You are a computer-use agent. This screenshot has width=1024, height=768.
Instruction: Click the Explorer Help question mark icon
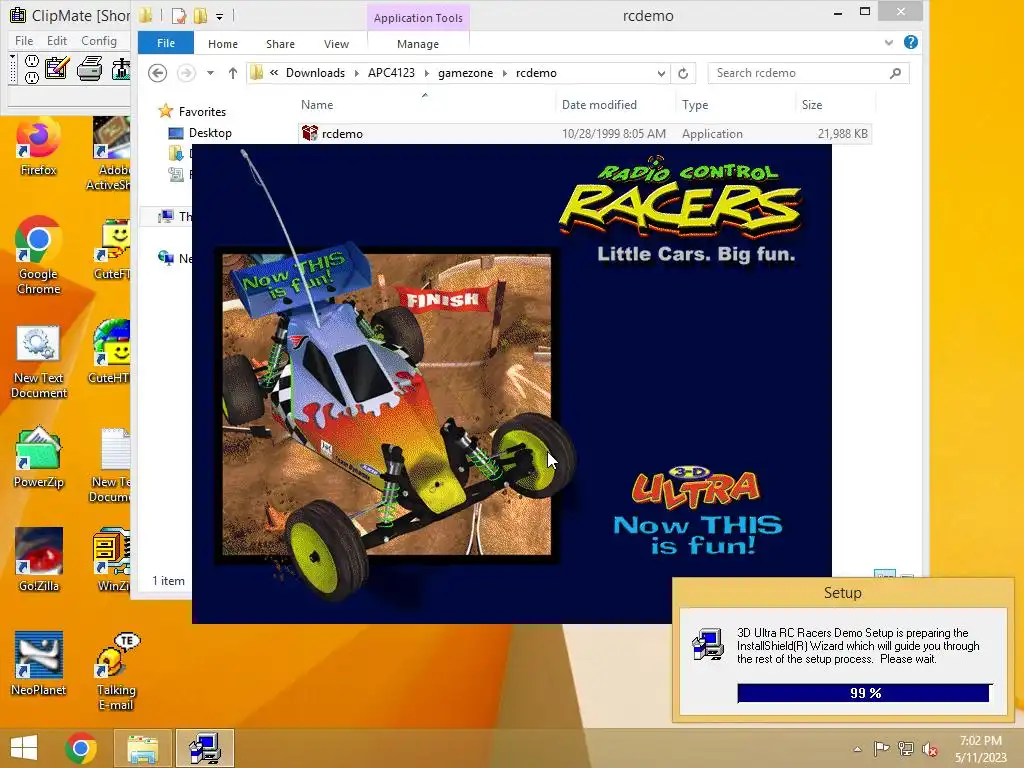[x=910, y=42]
